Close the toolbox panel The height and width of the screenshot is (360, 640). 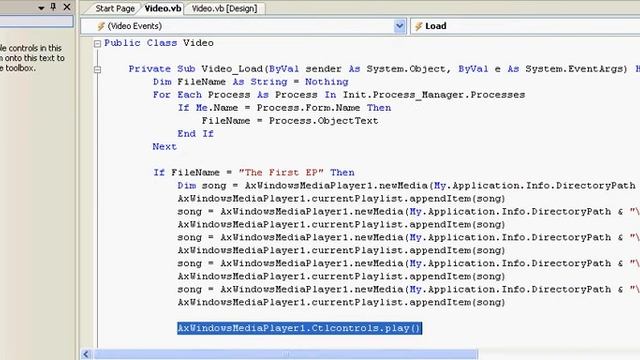point(67,7)
